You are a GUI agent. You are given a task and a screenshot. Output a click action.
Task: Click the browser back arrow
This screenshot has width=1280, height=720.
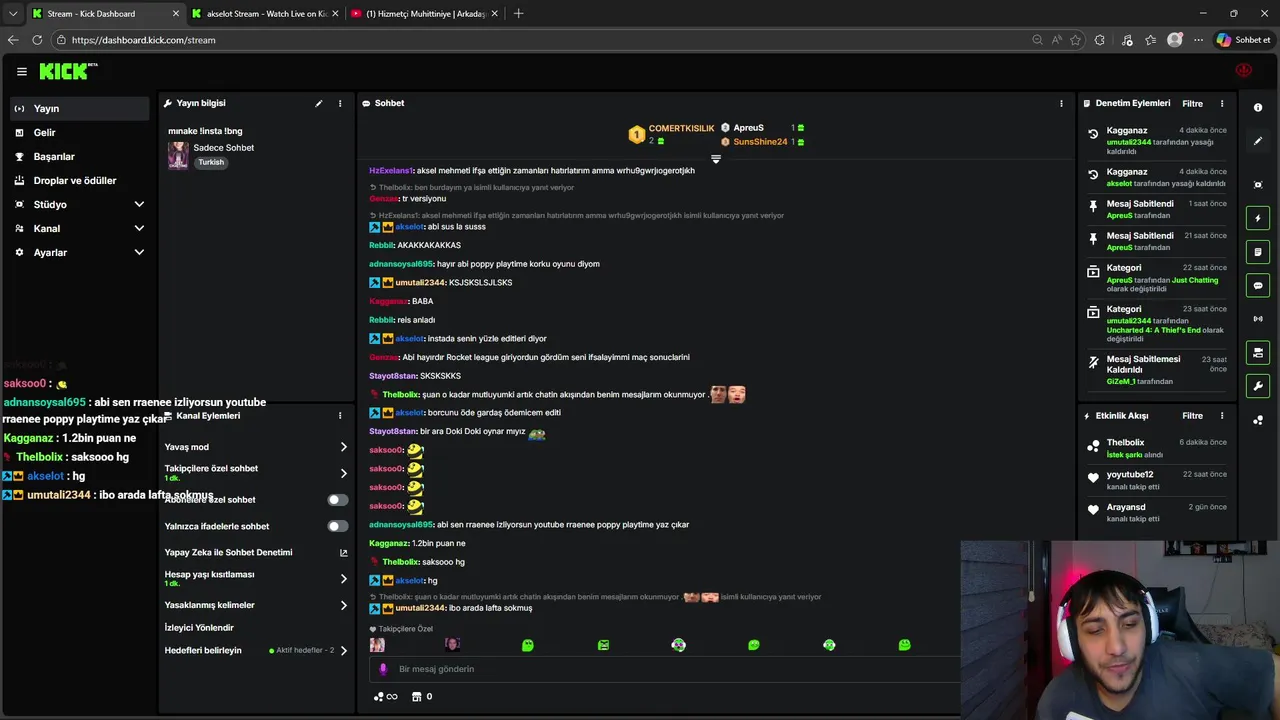tap(13, 40)
